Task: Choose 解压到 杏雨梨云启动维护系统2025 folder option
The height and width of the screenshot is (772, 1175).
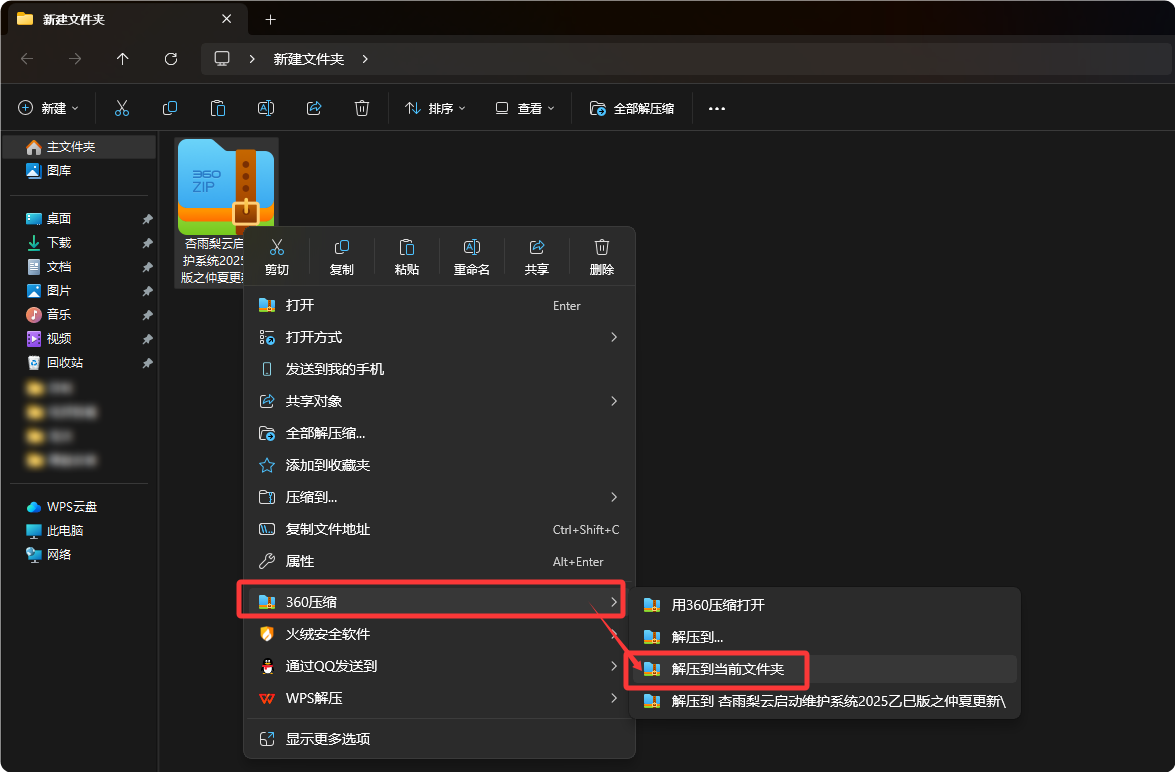Action: (824, 701)
